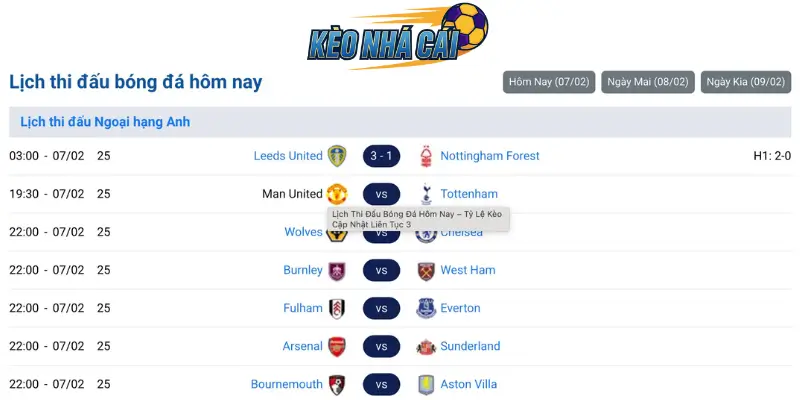Screen dimensions: 800x400
Task: Click the vs badge for Arsenal–Sunderland
Action: 381,346
